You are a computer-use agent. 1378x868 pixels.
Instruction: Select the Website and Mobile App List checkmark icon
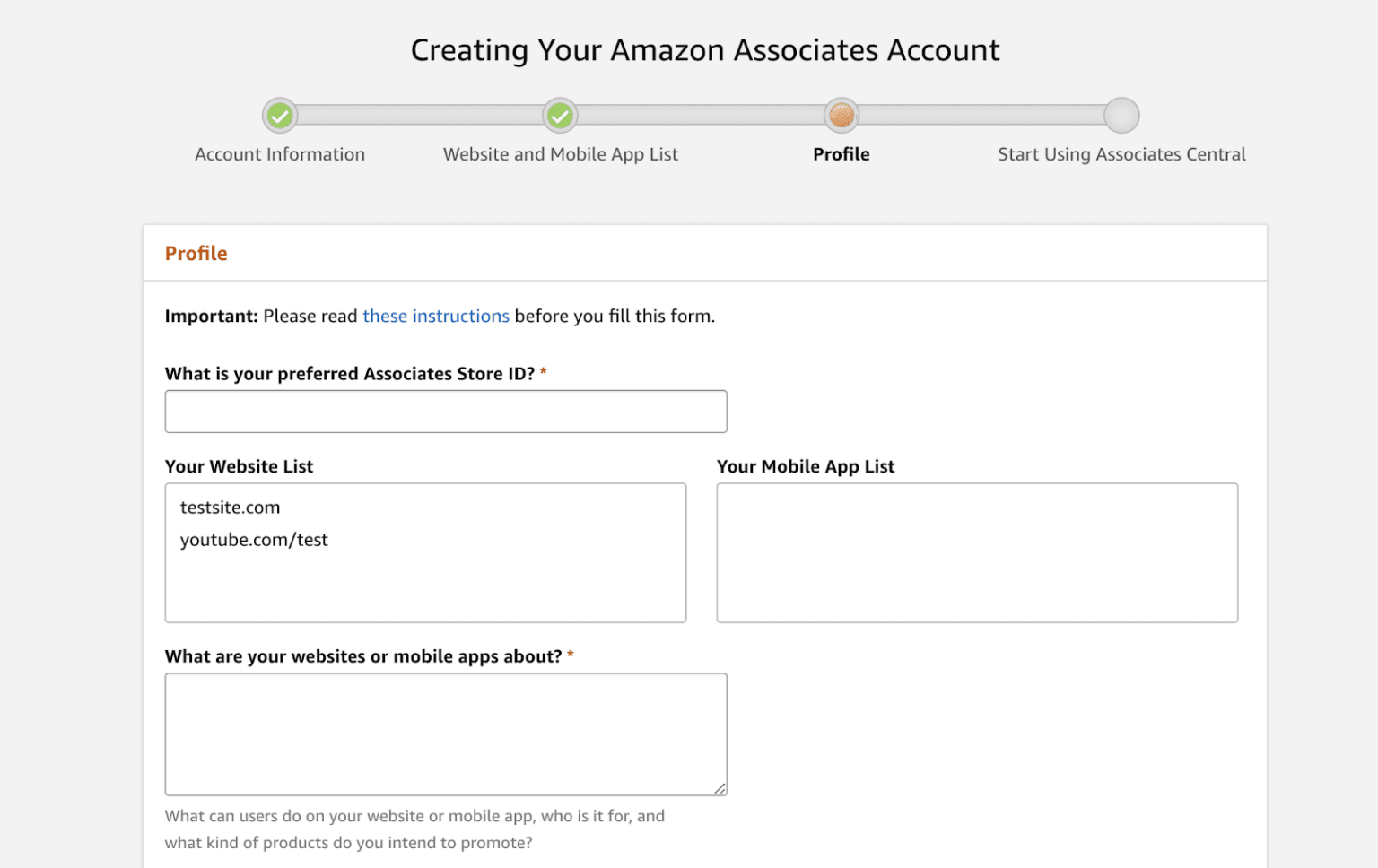tap(560, 115)
